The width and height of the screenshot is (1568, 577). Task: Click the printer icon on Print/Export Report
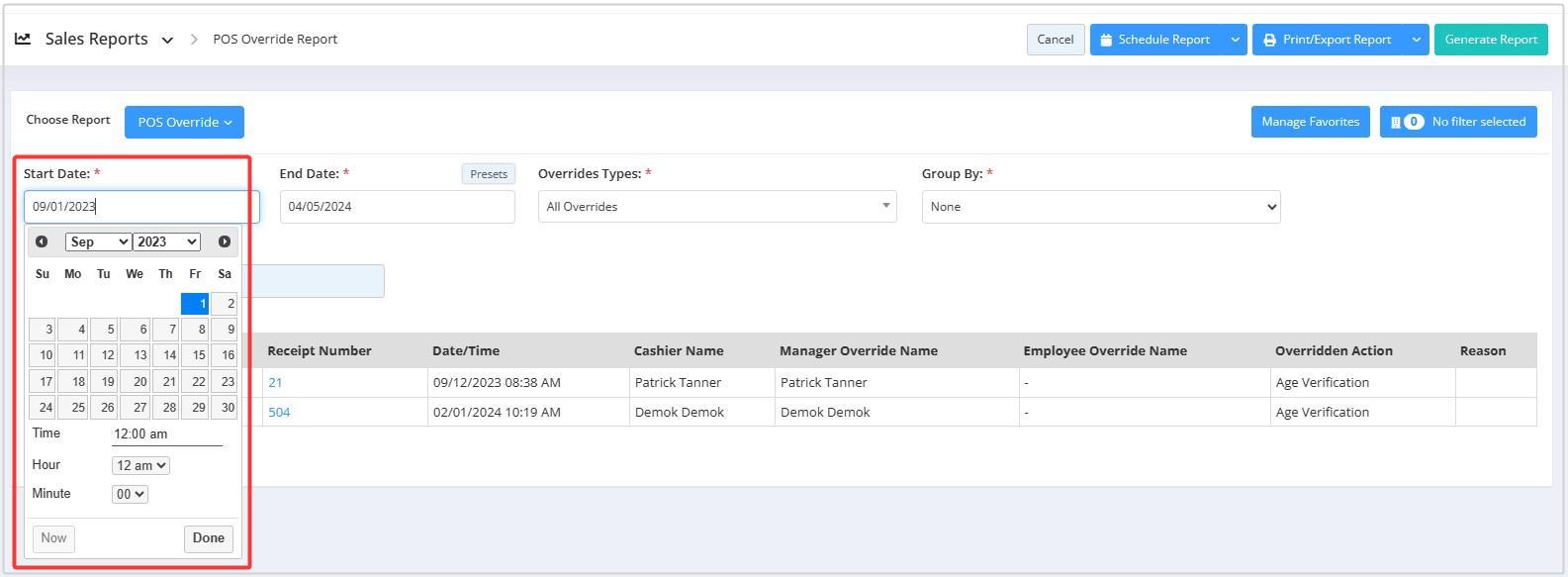tap(1269, 40)
